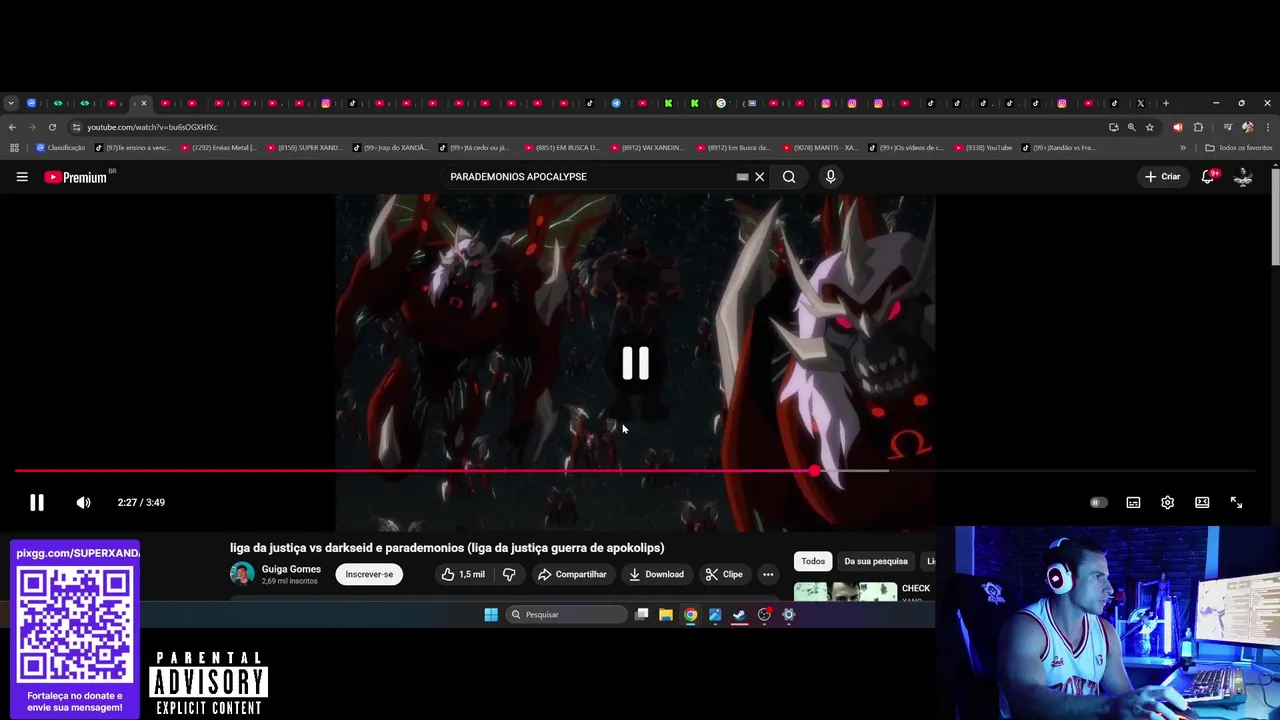Dislike the video
1280x720 pixels.
tap(509, 574)
